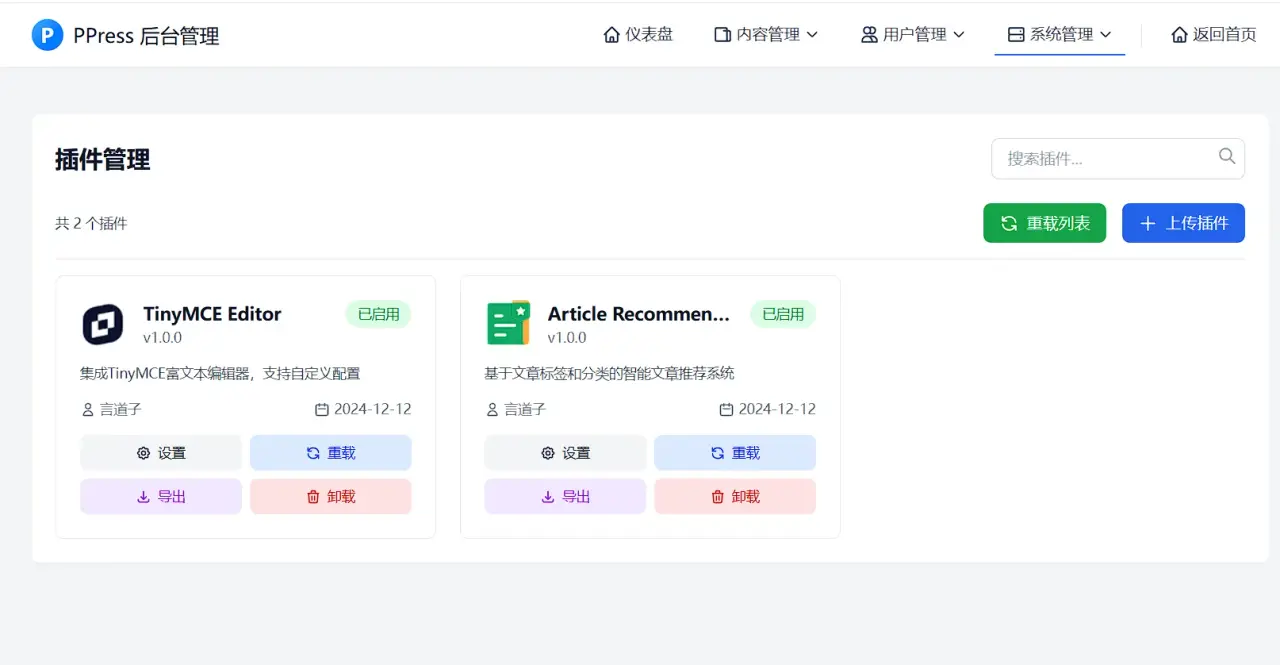Click the Article Recommen... title text
1280x665 pixels.
click(x=638, y=314)
